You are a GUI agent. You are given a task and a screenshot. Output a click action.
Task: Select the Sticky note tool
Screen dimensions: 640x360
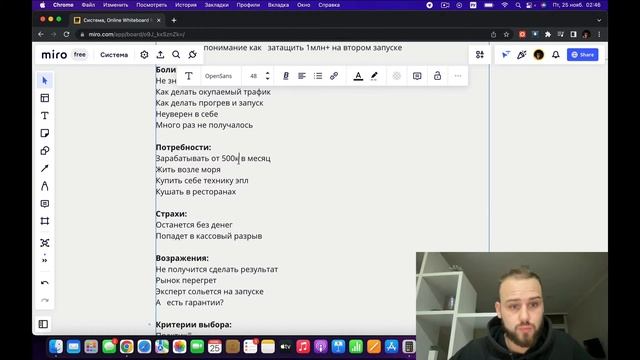pyautogui.click(x=45, y=133)
